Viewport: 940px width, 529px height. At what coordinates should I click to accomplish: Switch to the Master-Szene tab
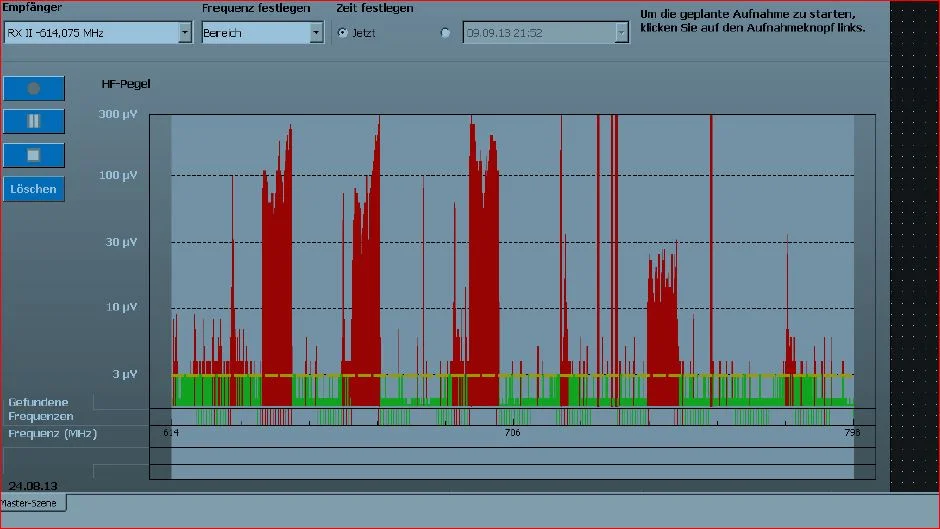coord(32,503)
